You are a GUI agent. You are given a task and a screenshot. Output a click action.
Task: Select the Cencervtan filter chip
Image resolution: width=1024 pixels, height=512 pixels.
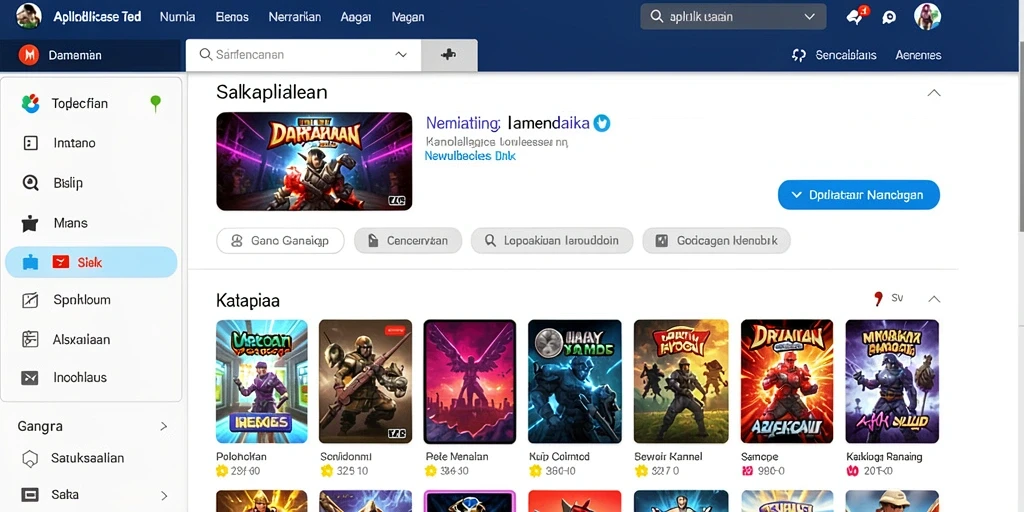pos(408,241)
